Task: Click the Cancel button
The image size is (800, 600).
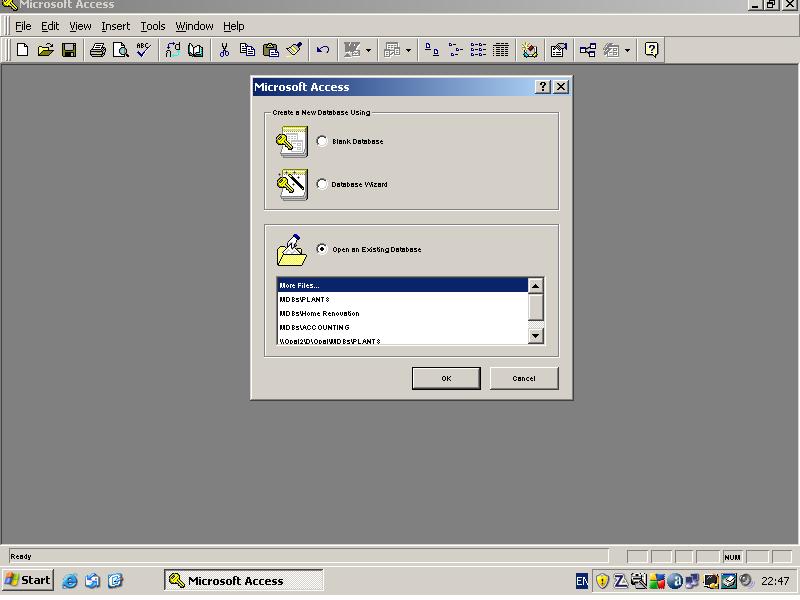Action: click(524, 378)
